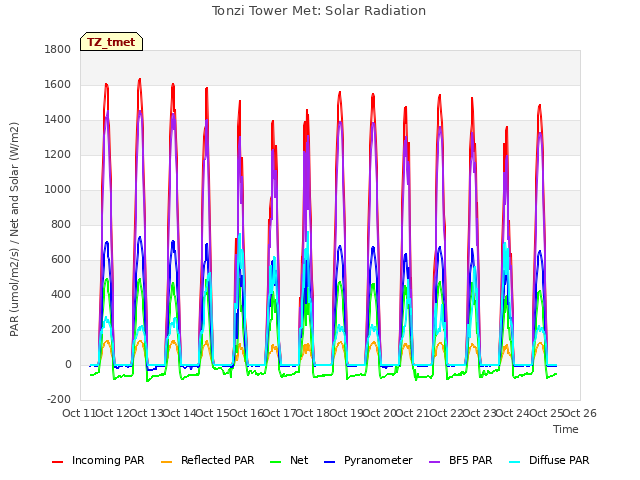Click the 600 y-axis tick label

point(61,260)
